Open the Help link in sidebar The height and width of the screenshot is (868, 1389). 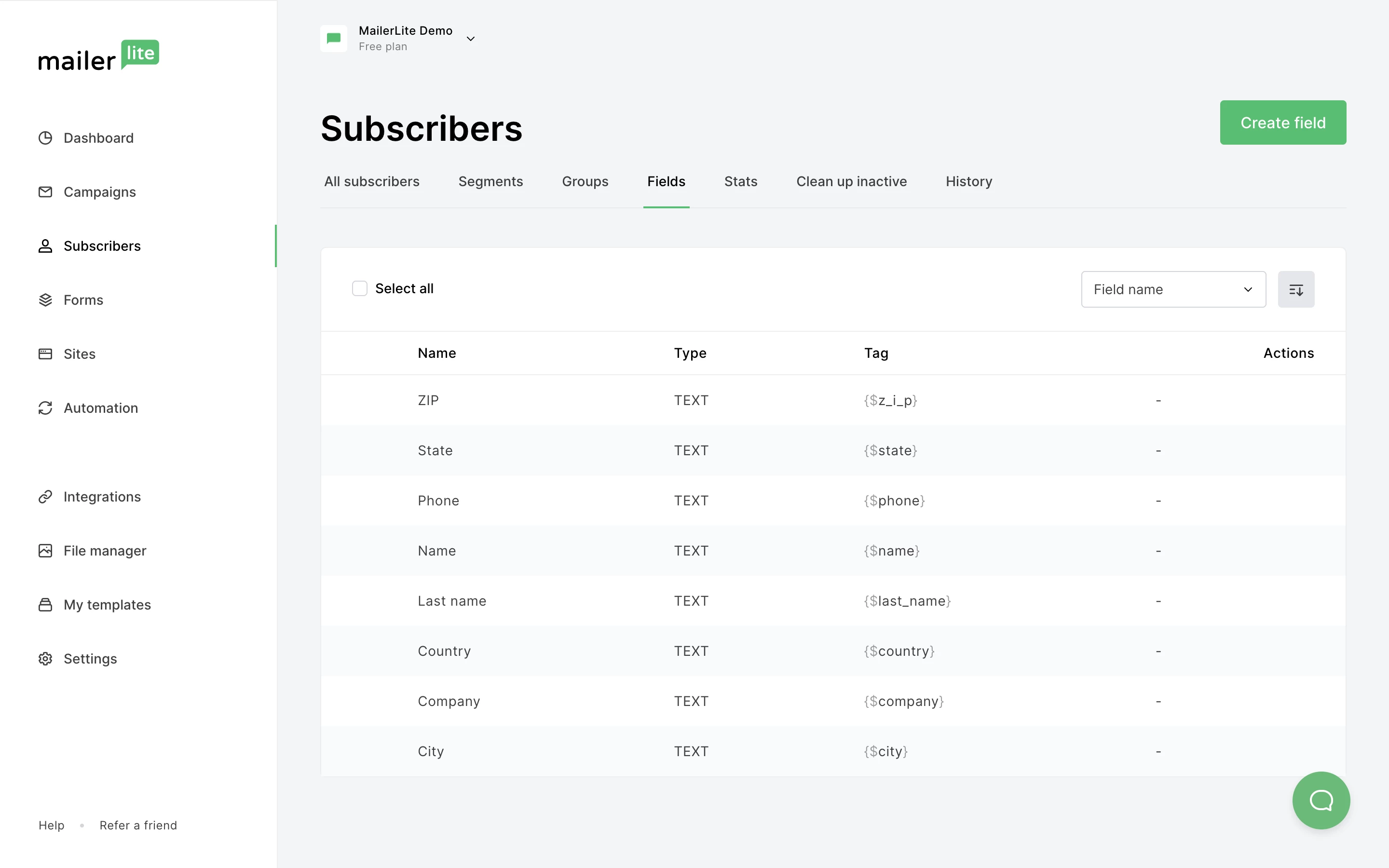[x=51, y=825]
